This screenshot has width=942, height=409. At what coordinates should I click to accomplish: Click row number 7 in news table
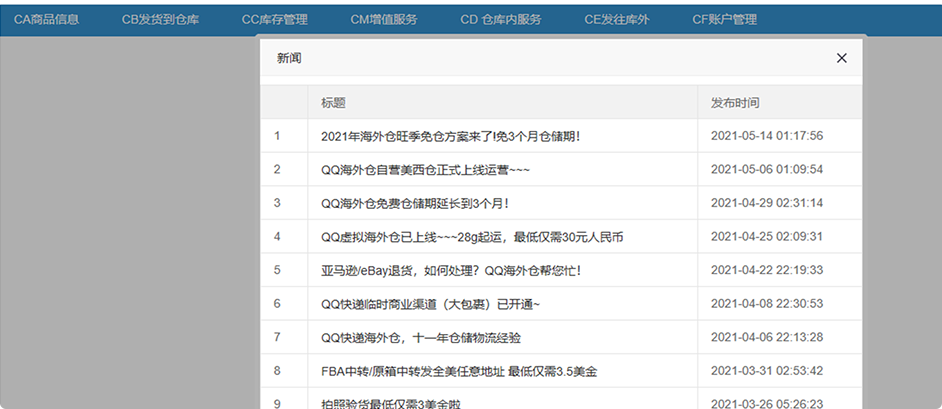tap(277, 338)
